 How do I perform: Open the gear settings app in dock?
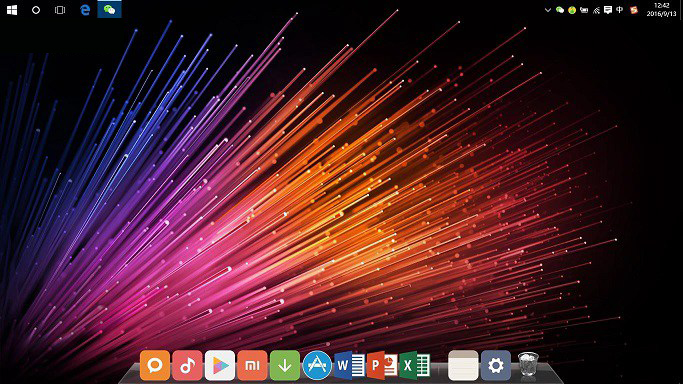click(x=496, y=365)
